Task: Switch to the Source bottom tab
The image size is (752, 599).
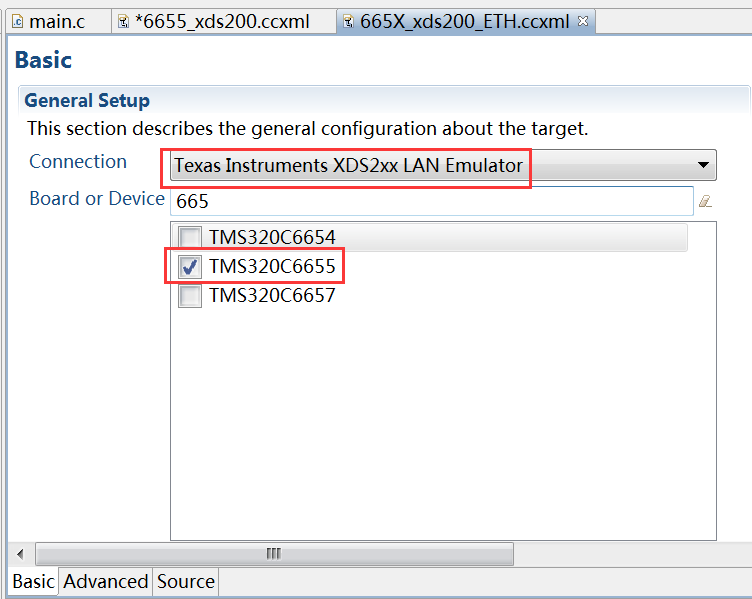Action: tap(186, 582)
